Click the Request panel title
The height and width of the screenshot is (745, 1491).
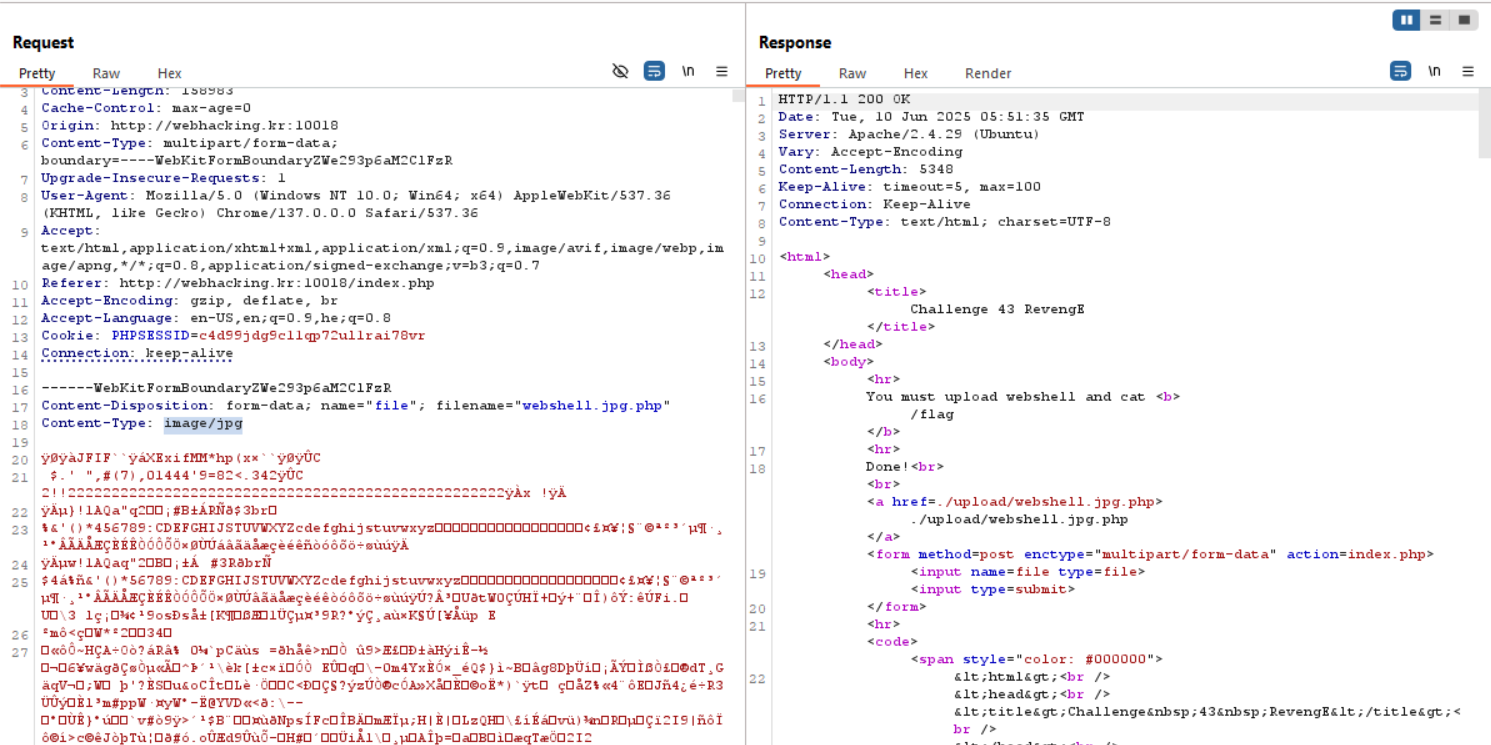click(x=43, y=42)
